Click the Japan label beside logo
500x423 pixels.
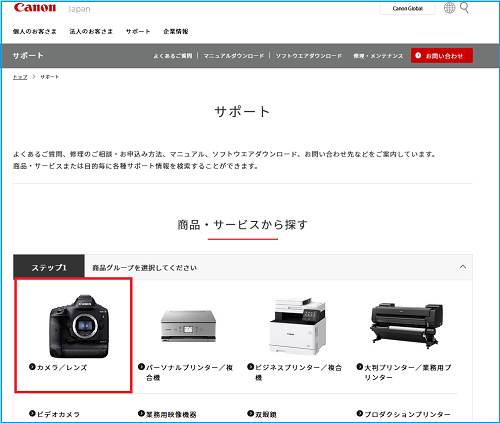[x=79, y=9]
